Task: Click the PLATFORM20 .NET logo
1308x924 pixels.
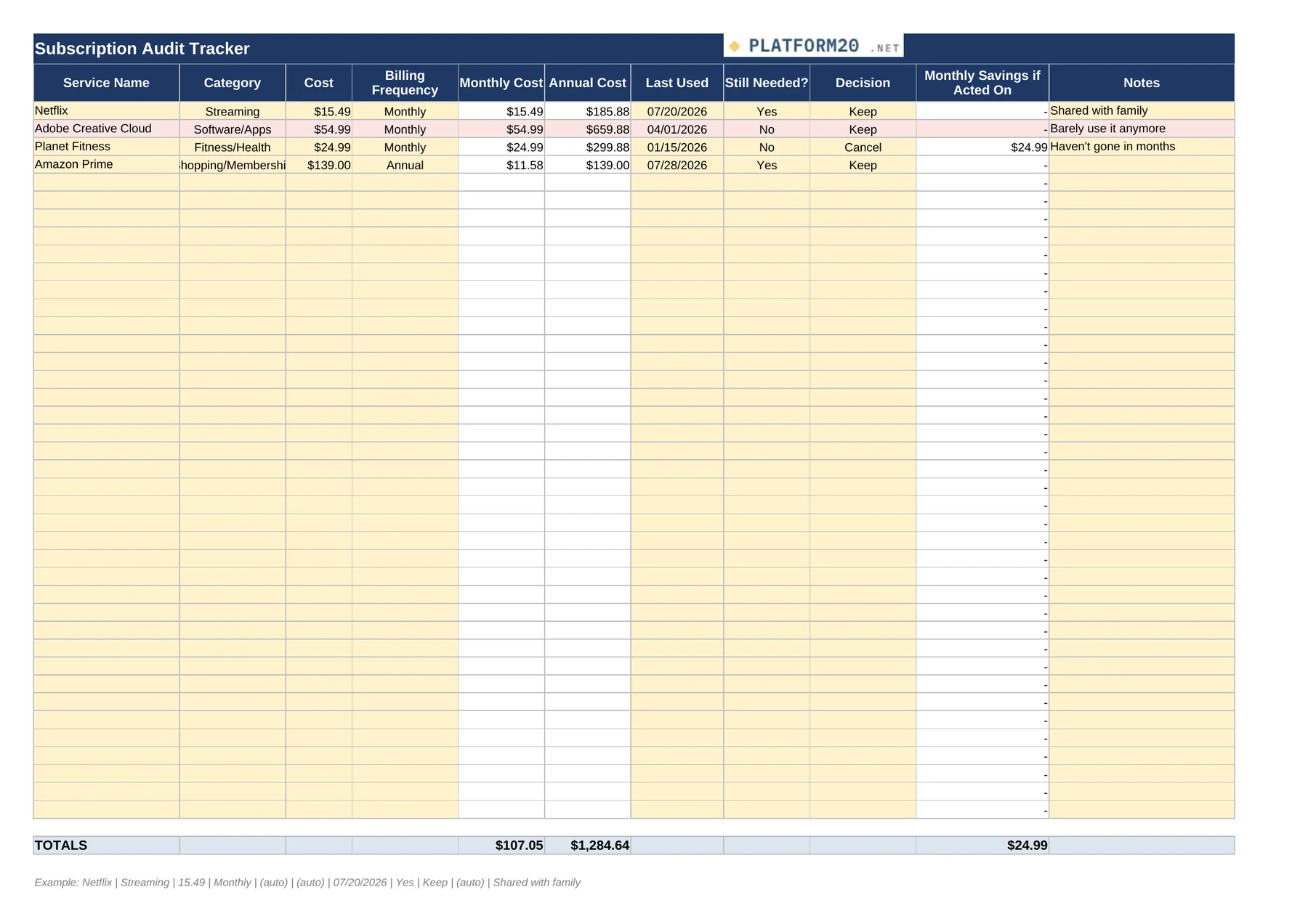Action: [x=813, y=46]
